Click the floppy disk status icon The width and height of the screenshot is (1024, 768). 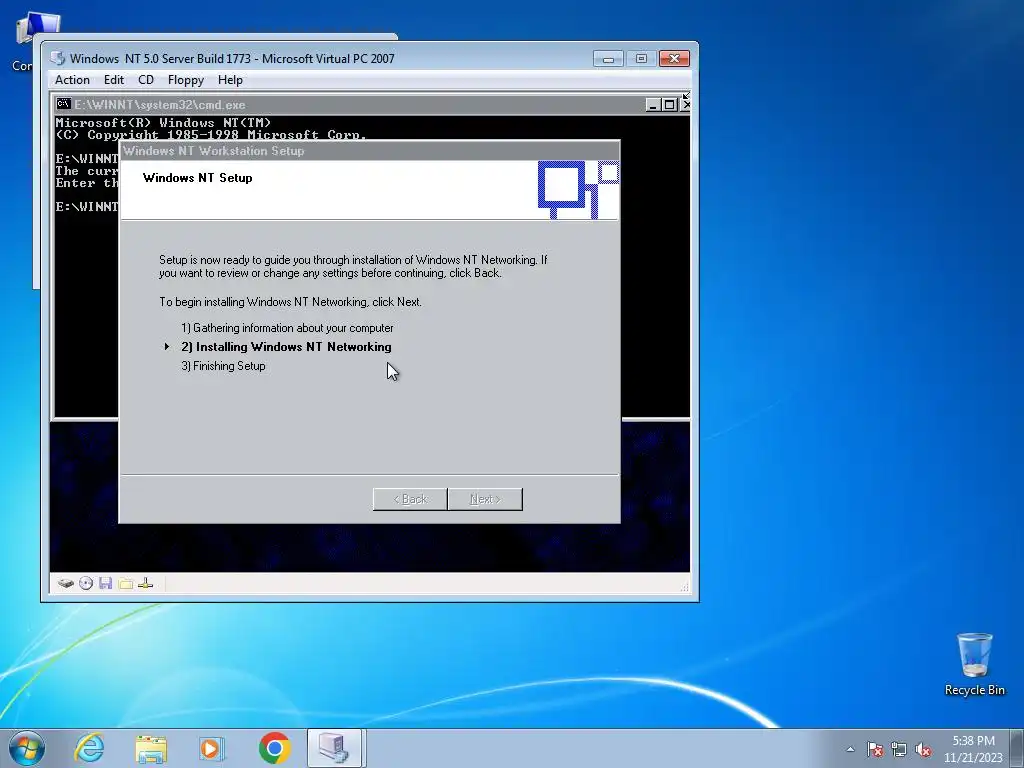[105, 583]
